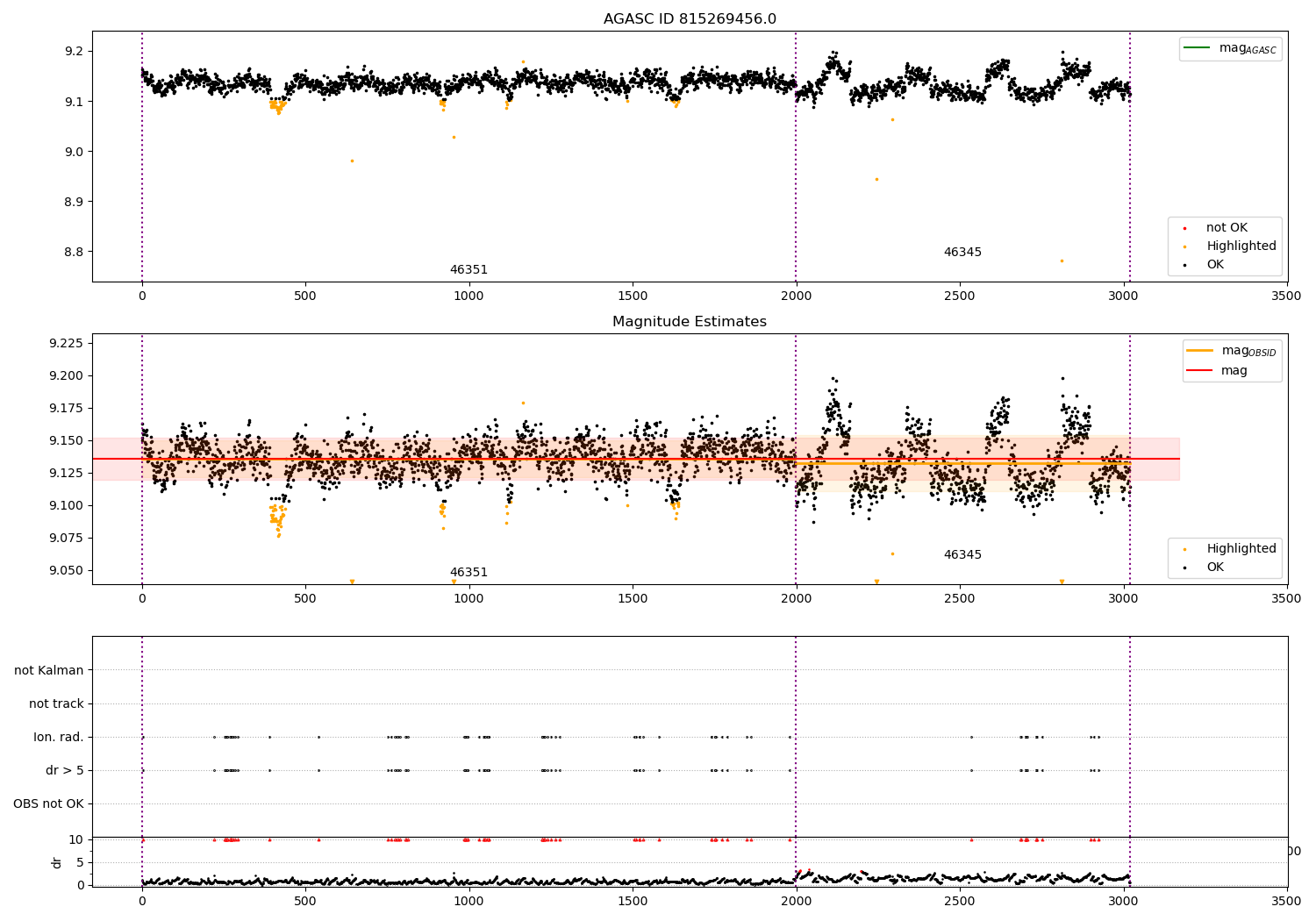Click the '9.2' y-tick of top plot

pos(74,52)
